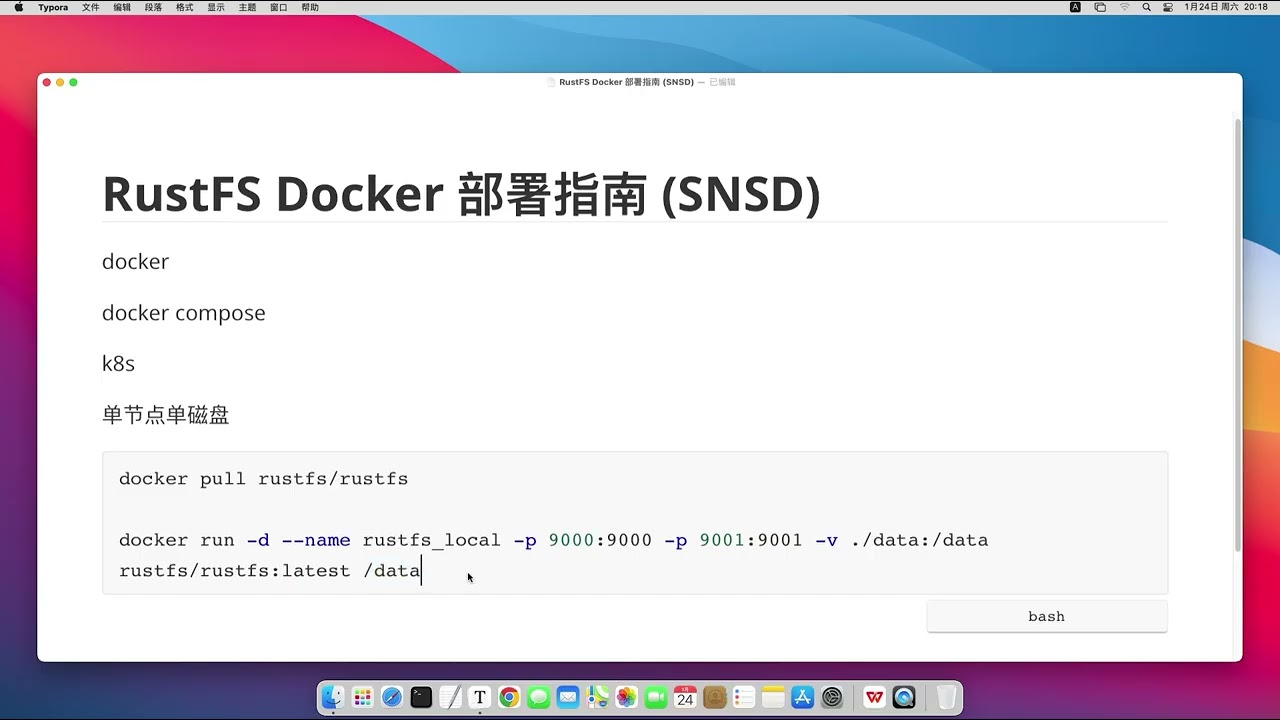This screenshot has width=1280, height=720.
Task: Open Photos from the dock
Action: (x=627, y=697)
